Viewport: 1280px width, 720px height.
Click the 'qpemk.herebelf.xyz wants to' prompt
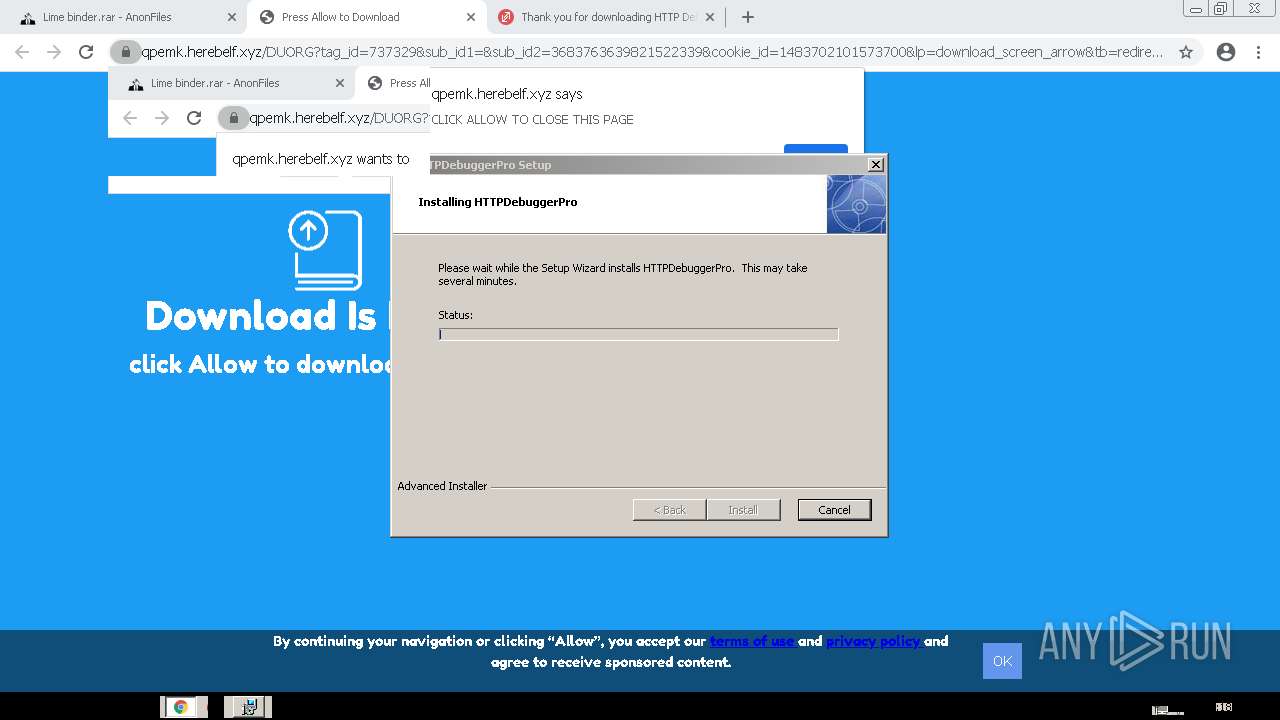point(320,159)
